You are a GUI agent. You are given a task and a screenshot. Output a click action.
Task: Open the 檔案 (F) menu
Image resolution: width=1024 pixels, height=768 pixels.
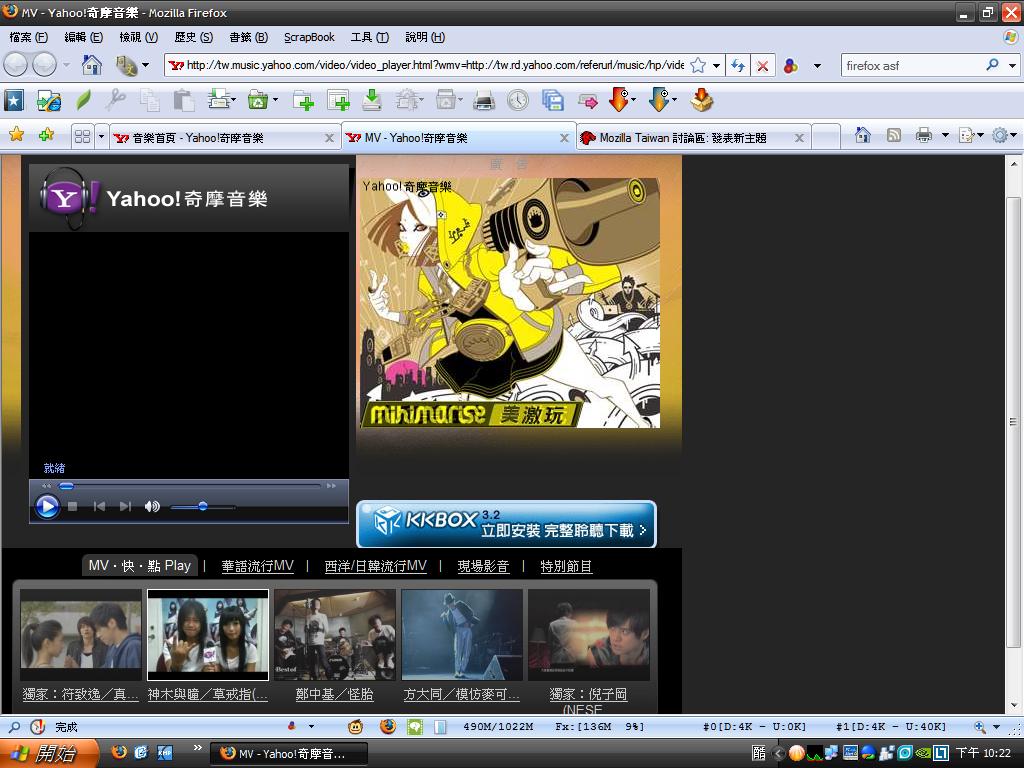click(28, 37)
